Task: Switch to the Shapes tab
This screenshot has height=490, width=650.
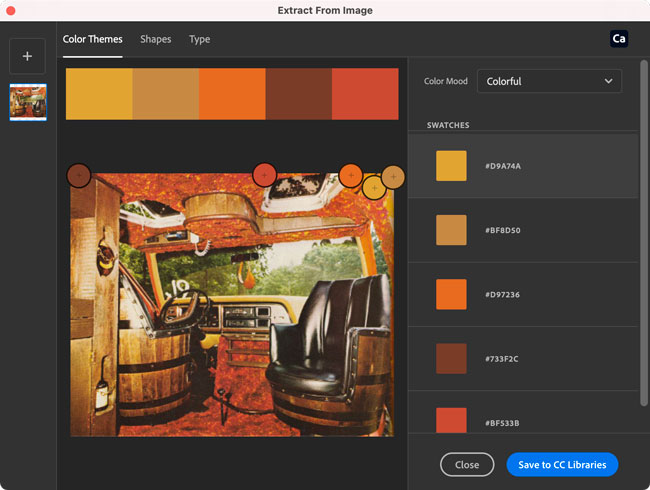Action: pos(155,39)
